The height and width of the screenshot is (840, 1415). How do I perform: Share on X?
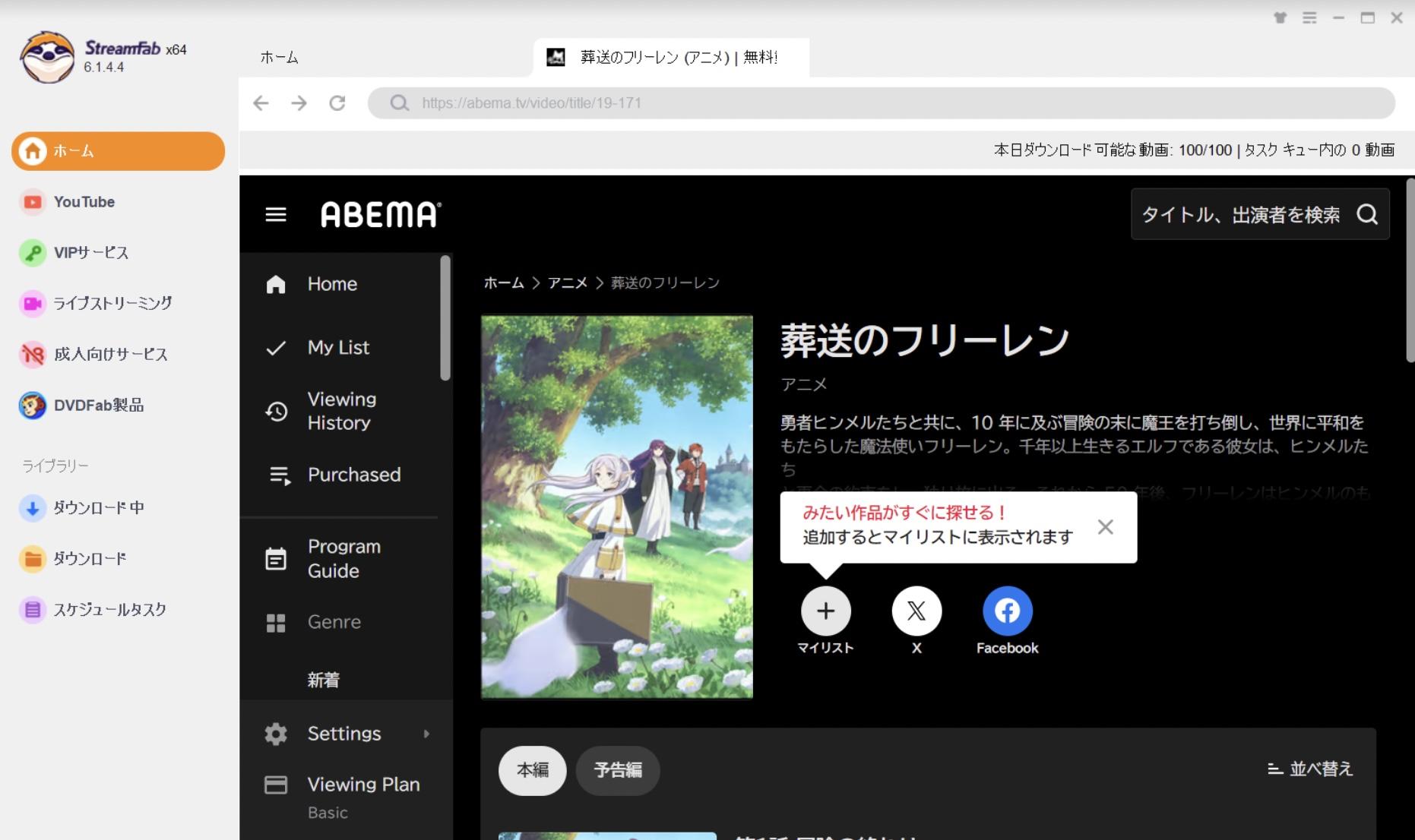(916, 611)
